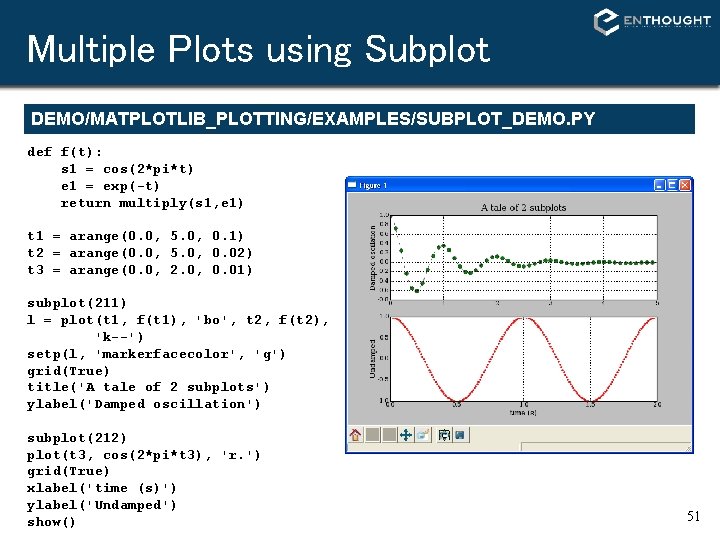The width and height of the screenshot is (720, 540).
Task: Click the setp markerfacecolor code line
Action: click(156, 354)
